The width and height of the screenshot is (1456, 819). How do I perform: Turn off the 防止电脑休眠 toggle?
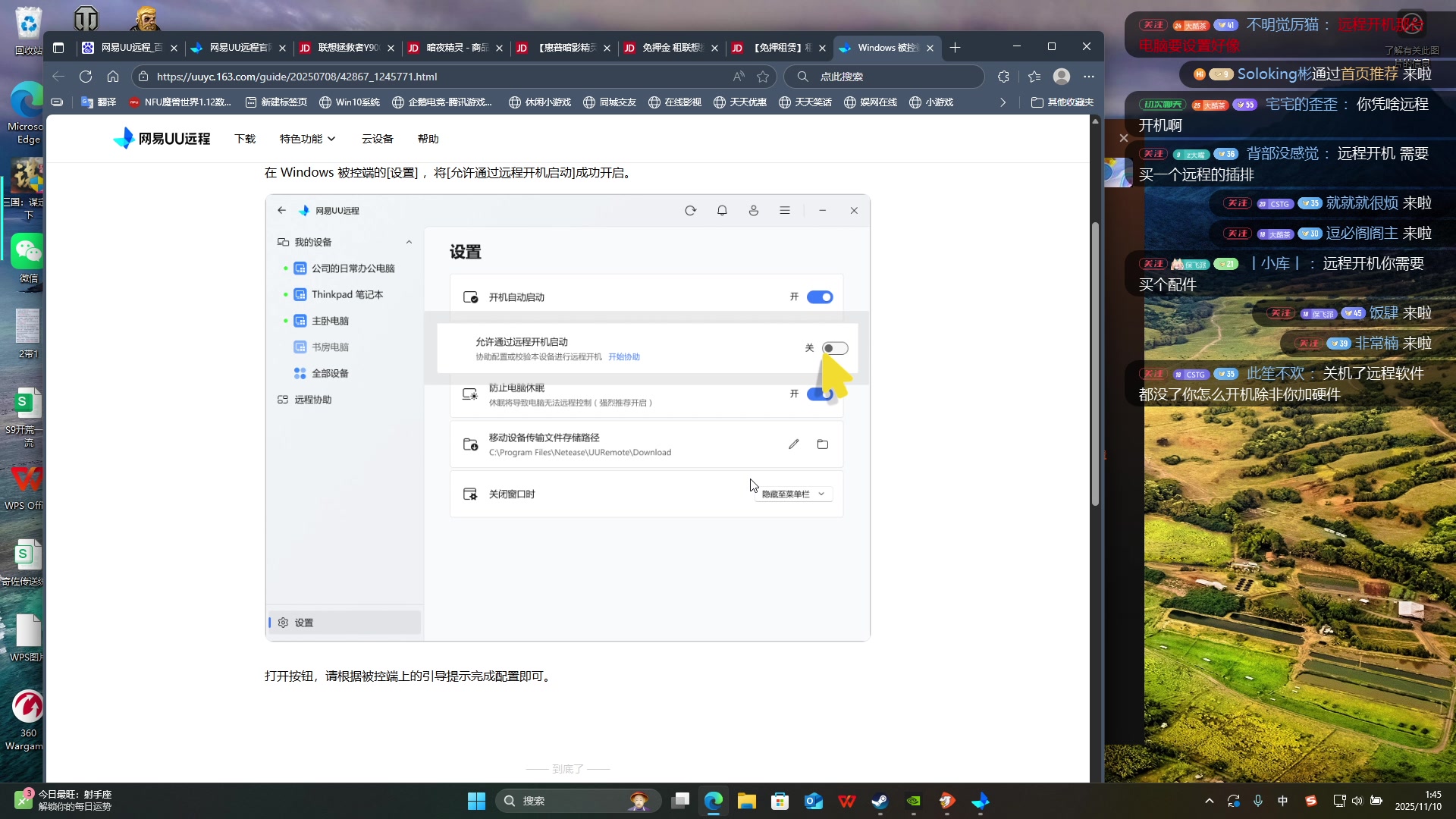[x=820, y=394]
